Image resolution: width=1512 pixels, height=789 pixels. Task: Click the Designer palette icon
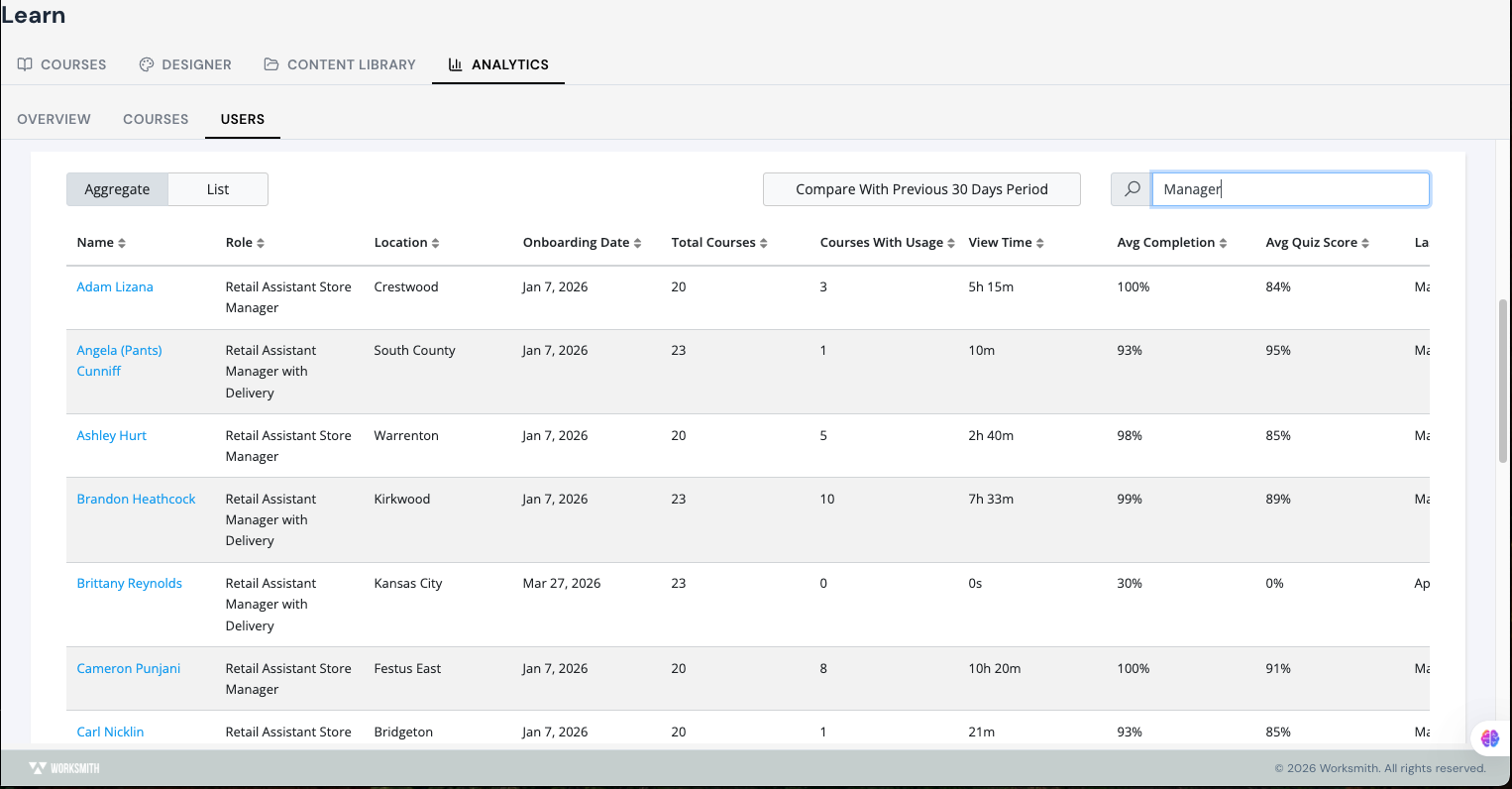(147, 64)
